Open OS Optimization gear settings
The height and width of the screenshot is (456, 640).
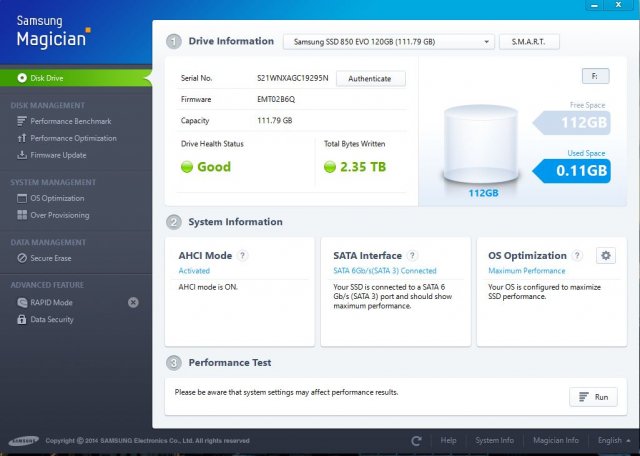(x=605, y=256)
